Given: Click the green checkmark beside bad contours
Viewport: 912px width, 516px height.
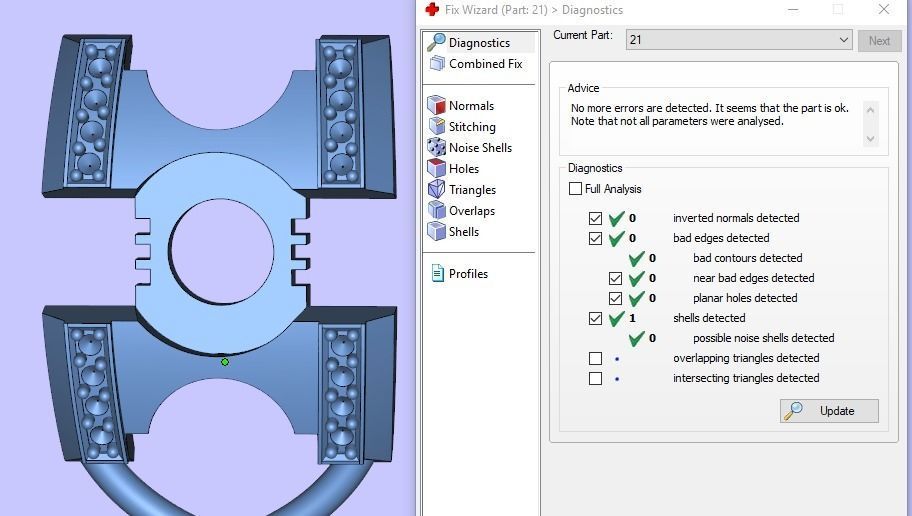Looking at the screenshot, I should 636,258.
